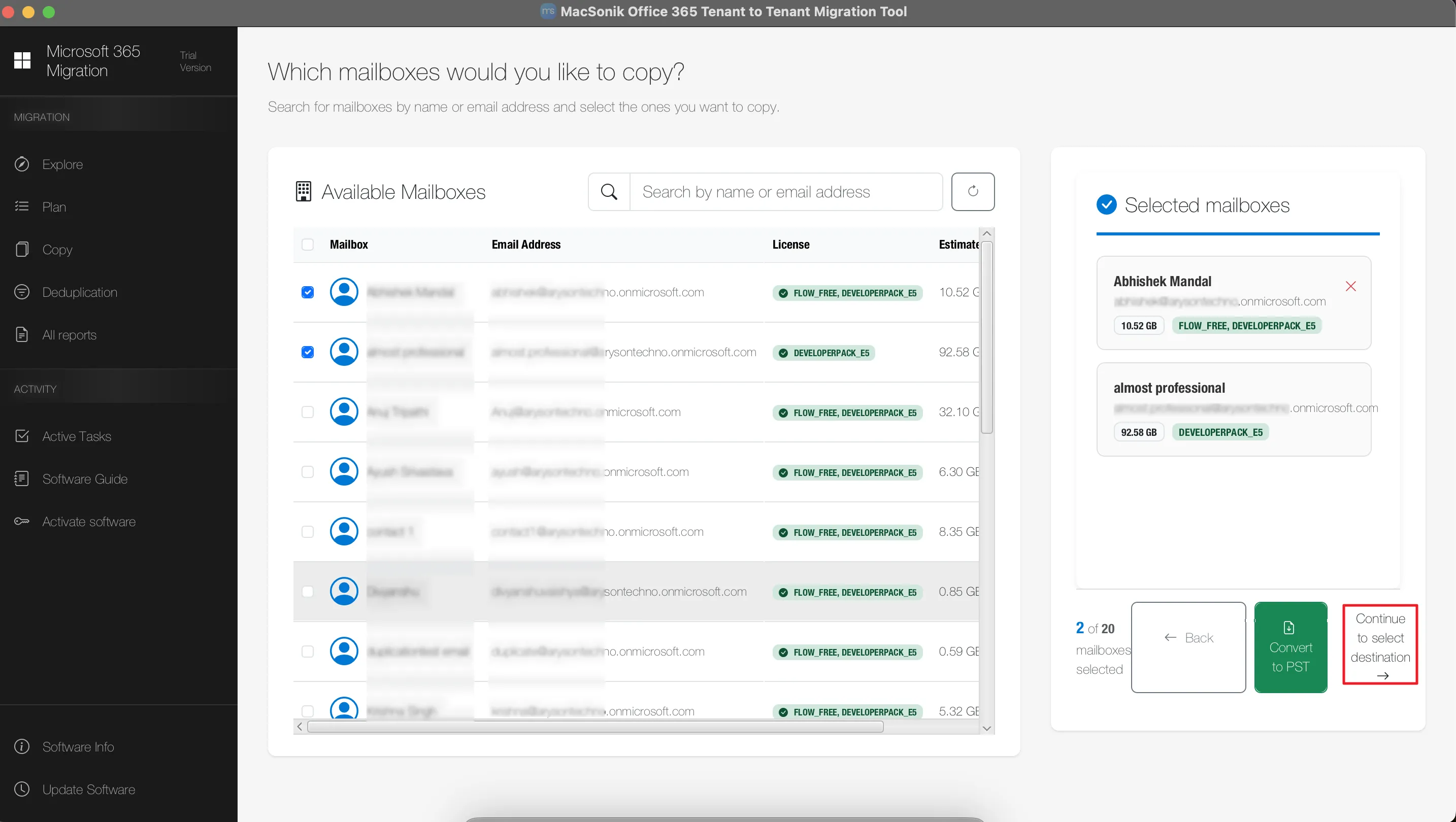Click avatar icon in the 10.52 GB row
The width and height of the screenshot is (1456, 822).
coord(344,292)
